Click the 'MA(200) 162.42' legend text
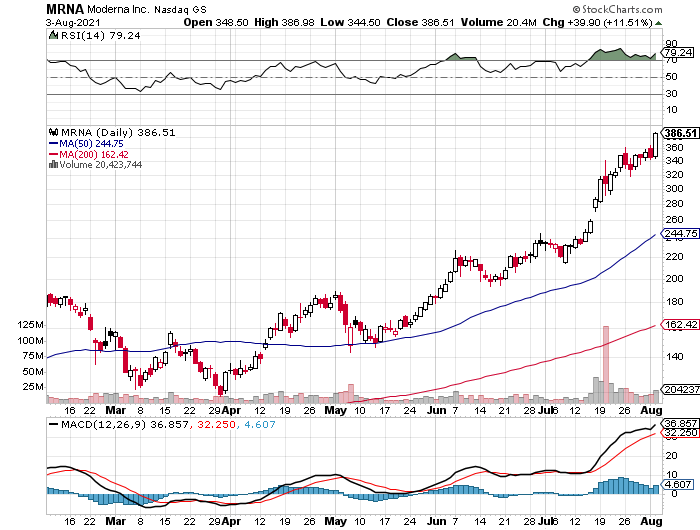The image size is (700, 530). tap(94, 154)
